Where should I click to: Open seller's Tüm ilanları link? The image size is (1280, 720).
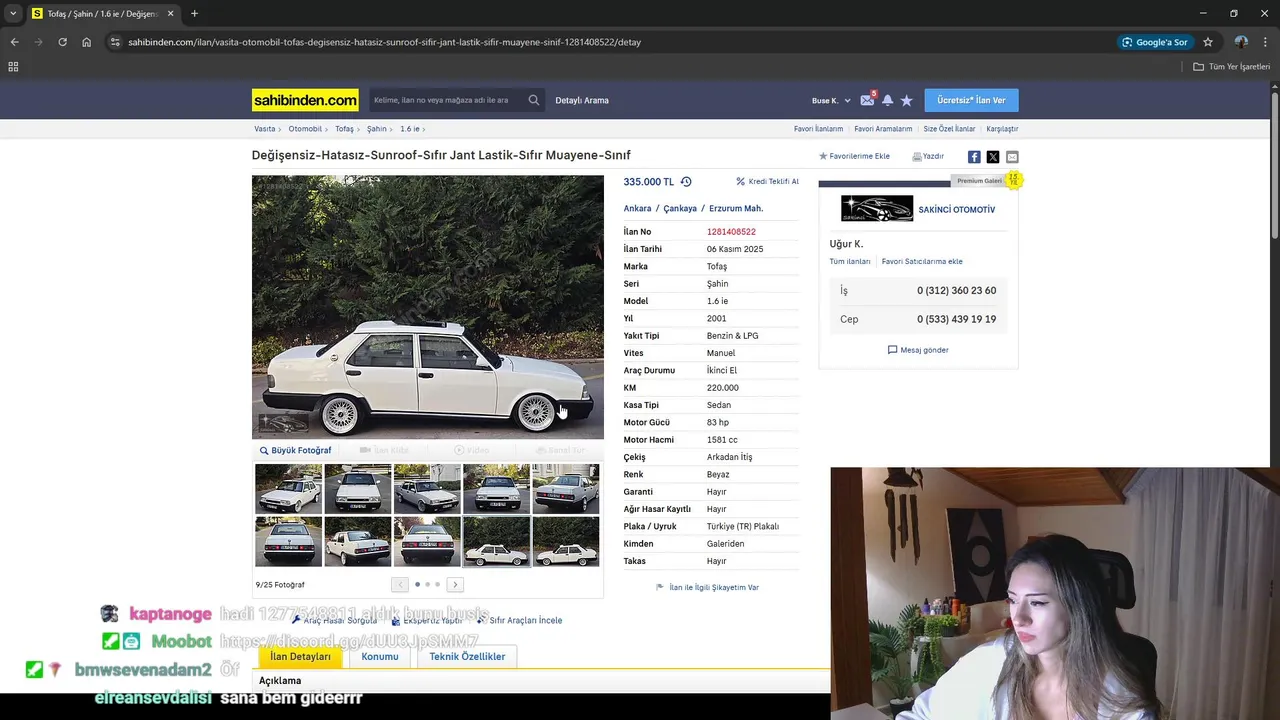(850, 262)
